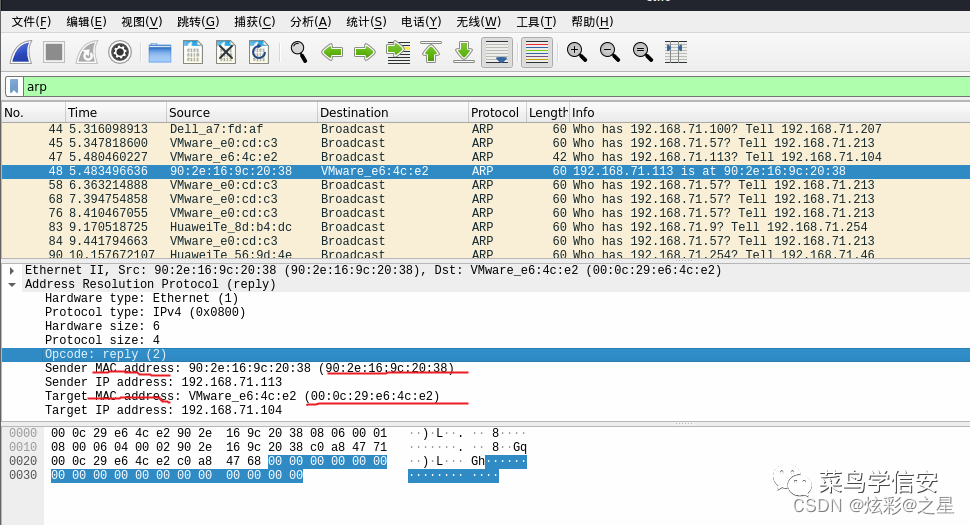Image resolution: width=970 pixels, height=525 pixels.
Task: Select packet 47 asking for 192.168.71.113
Action: pyautogui.click(x=486, y=157)
